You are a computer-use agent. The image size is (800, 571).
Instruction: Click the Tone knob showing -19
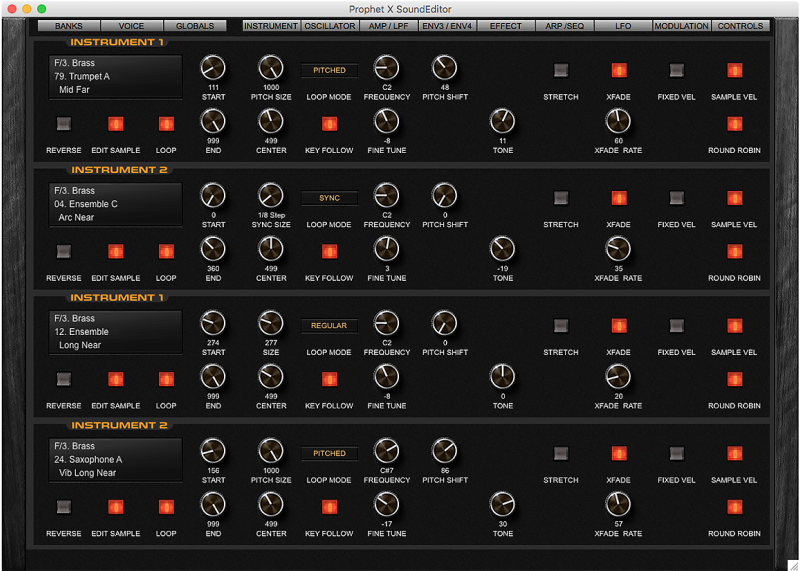502,249
